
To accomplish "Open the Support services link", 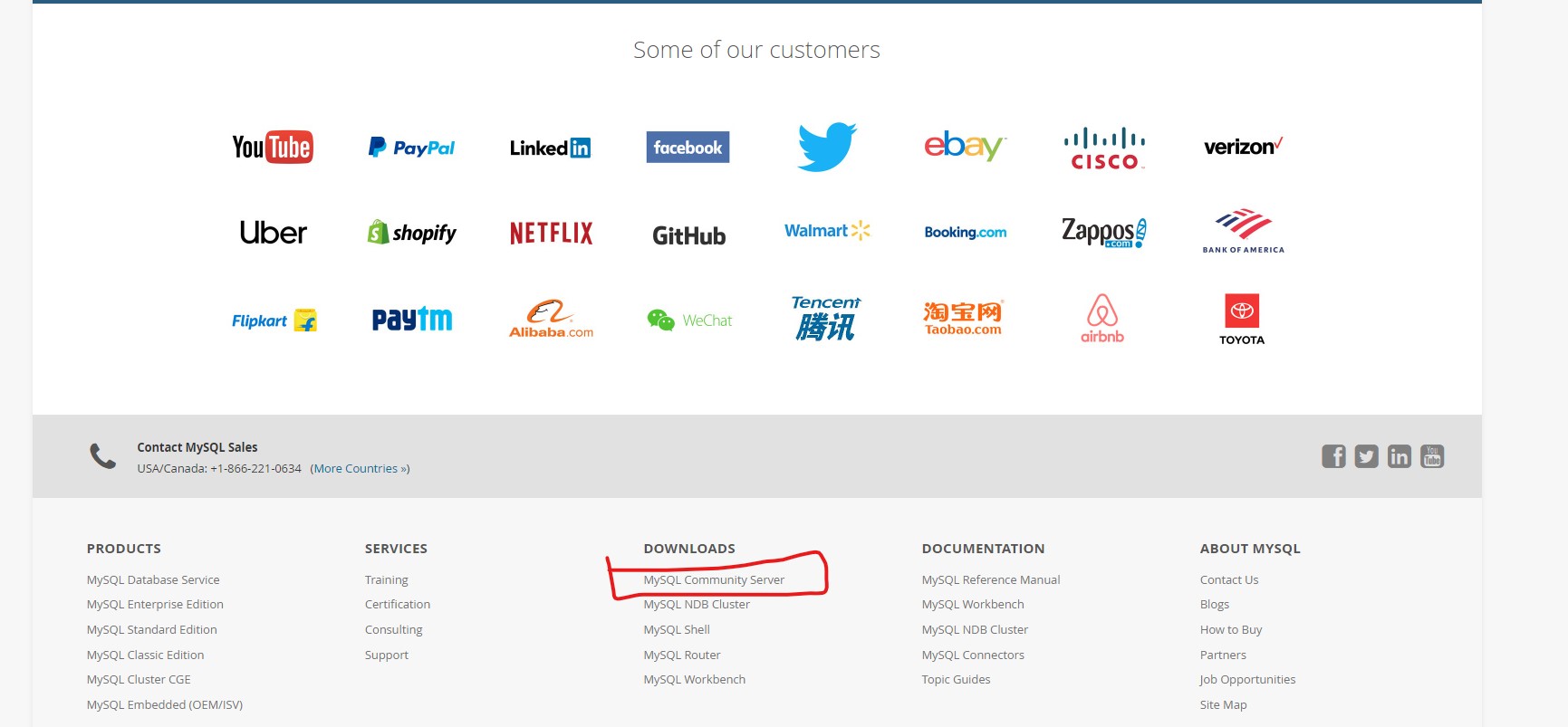I will (x=387, y=655).
